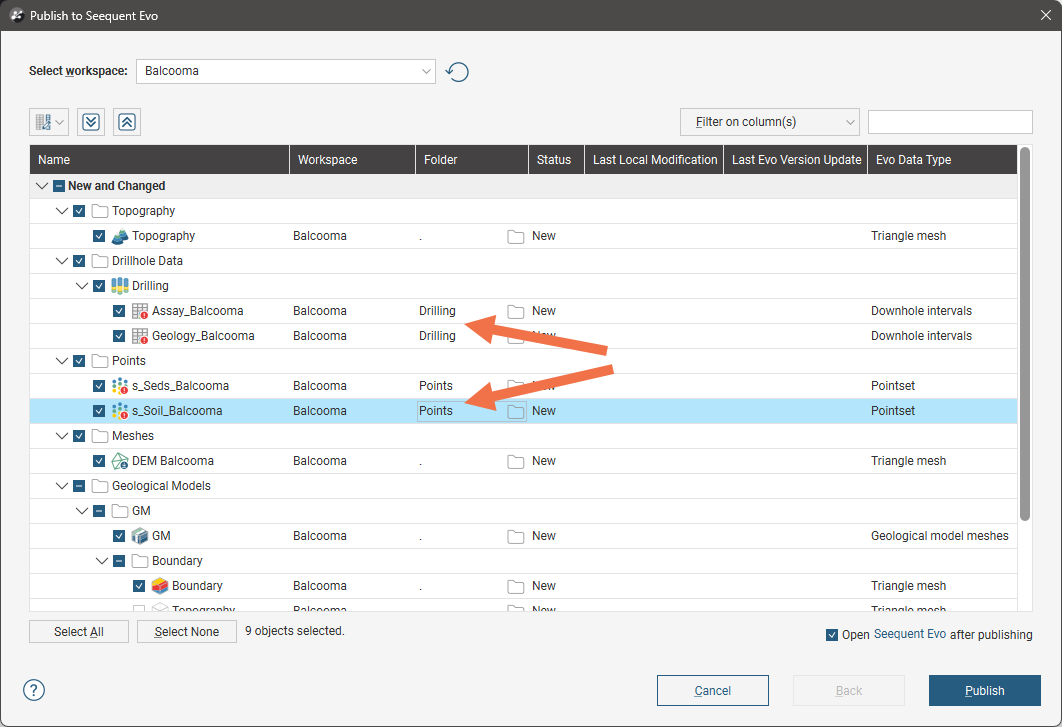Sort by the Status column header
This screenshot has width=1062, height=727.
click(x=554, y=160)
